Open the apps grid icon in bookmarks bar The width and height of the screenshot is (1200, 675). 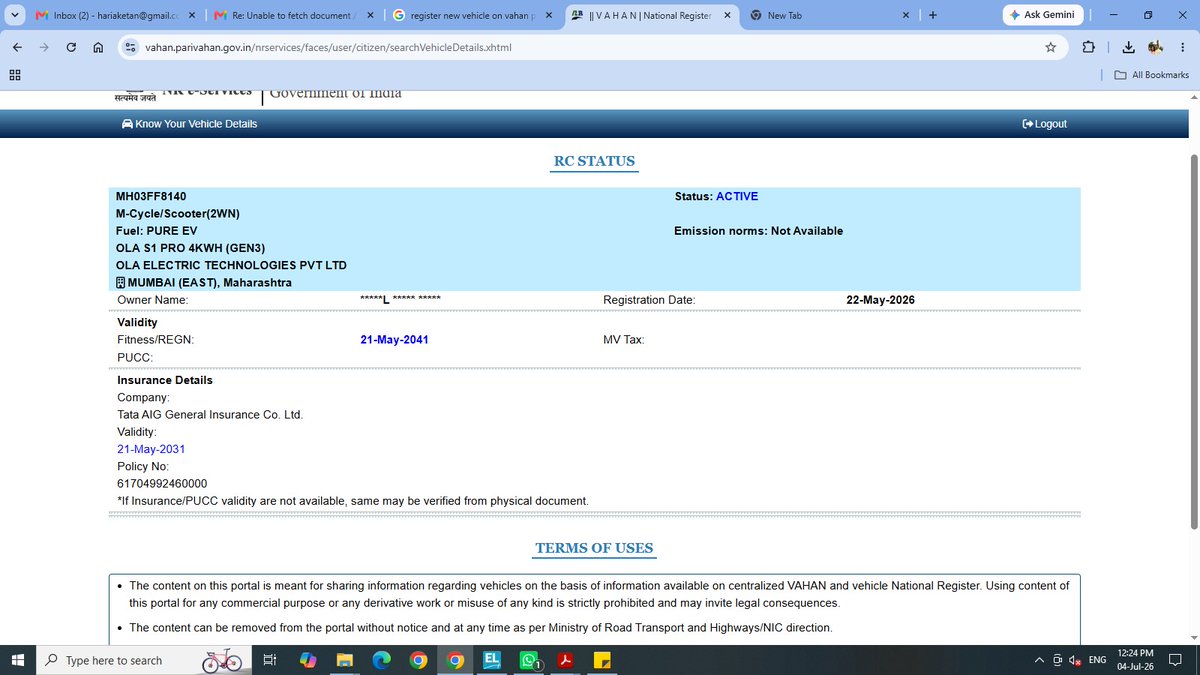(x=14, y=75)
